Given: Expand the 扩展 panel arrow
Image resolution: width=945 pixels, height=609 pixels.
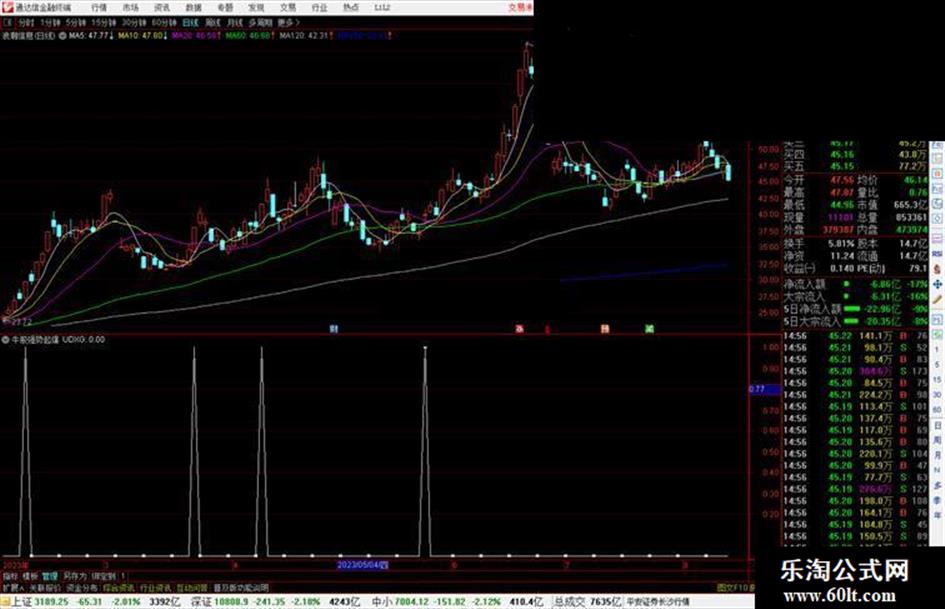Looking at the screenshot, I should pyautogui.click(x=13, y=587).
